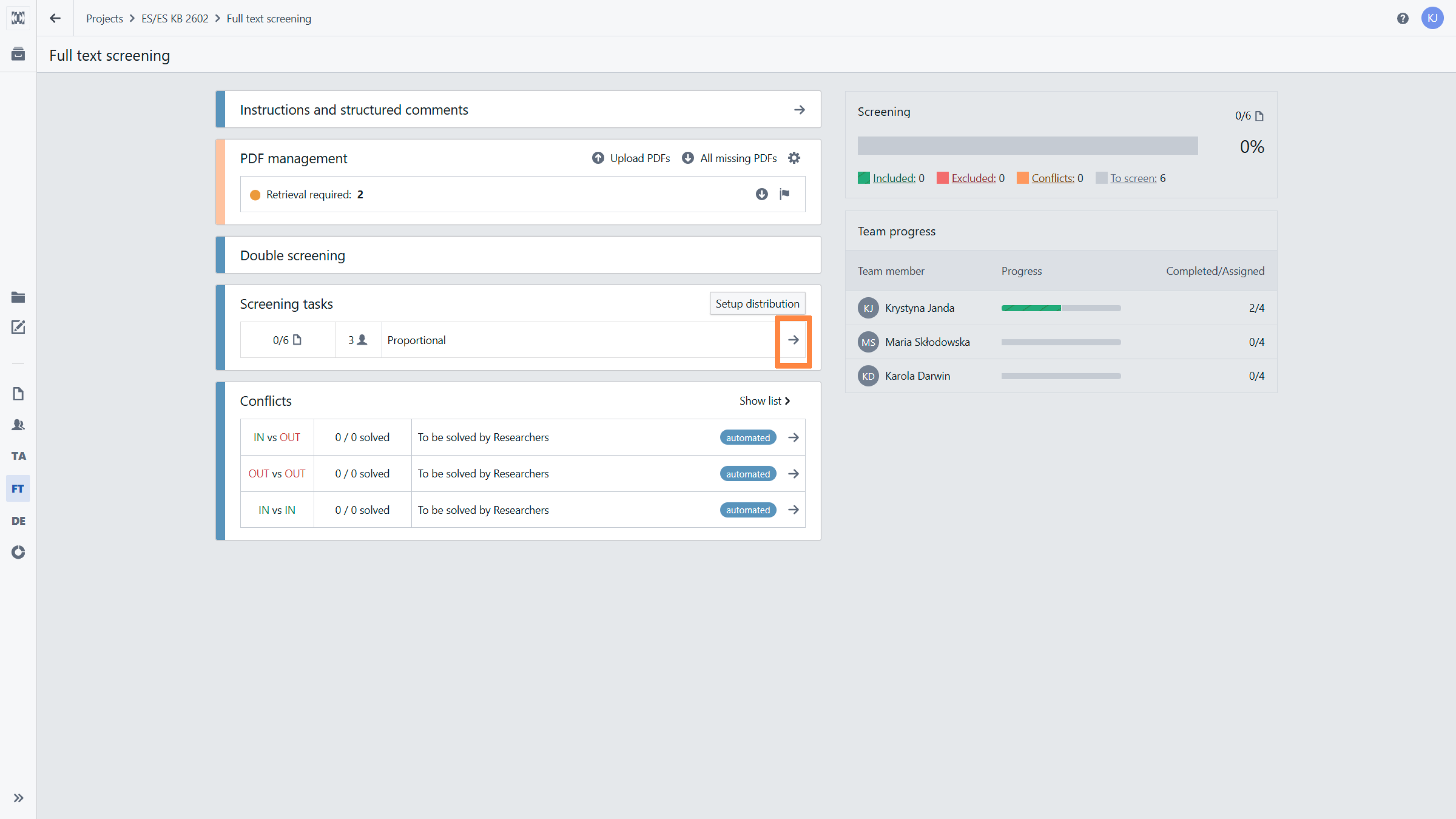Screen dimensions: 1456x819
Task: Click the 'IN vs OUT' conflict label
Action: (277, 438)
